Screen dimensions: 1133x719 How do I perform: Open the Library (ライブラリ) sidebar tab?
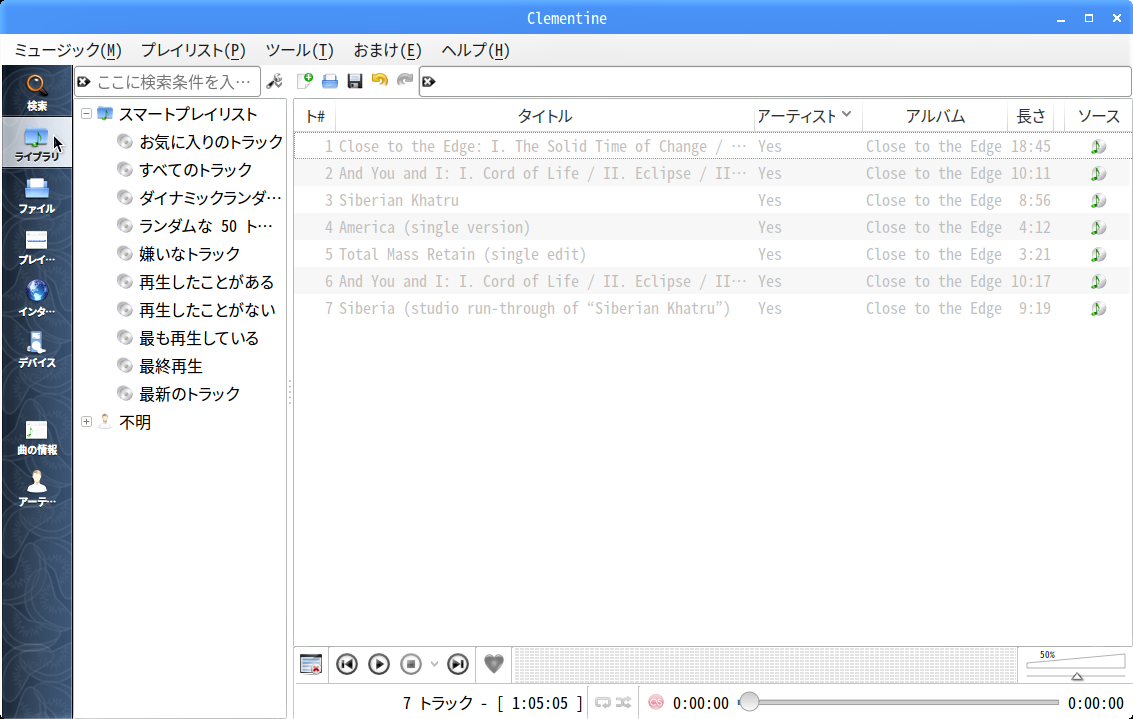(x=37, y=143)
